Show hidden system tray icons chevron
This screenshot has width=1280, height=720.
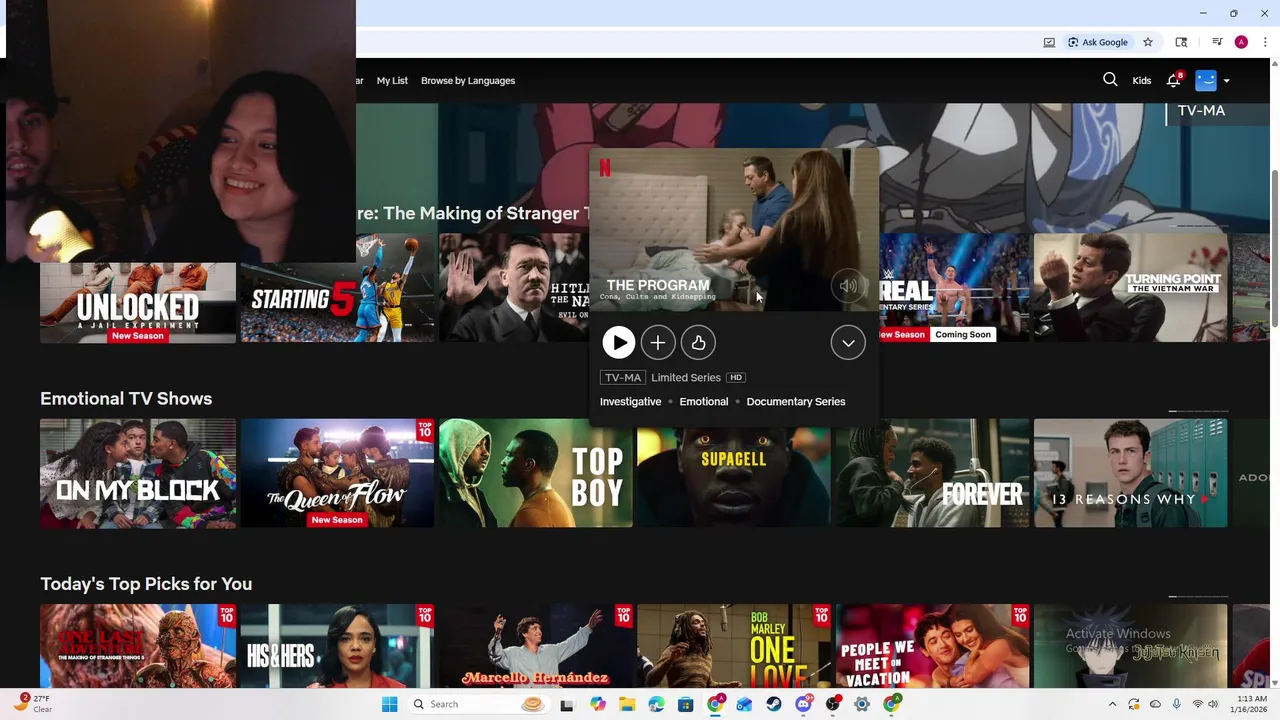coord(1112,704)
